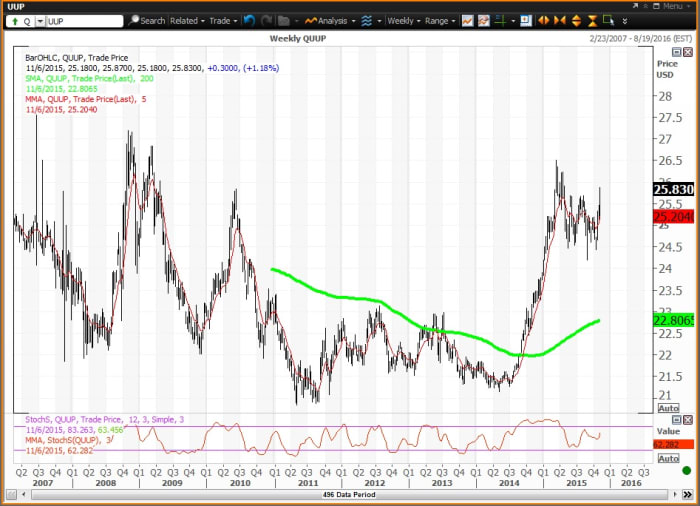The height and width of the screenshot is (506, 700).
Task: Toggle Auto scale on price axis
Action: [x=668, y=409]
